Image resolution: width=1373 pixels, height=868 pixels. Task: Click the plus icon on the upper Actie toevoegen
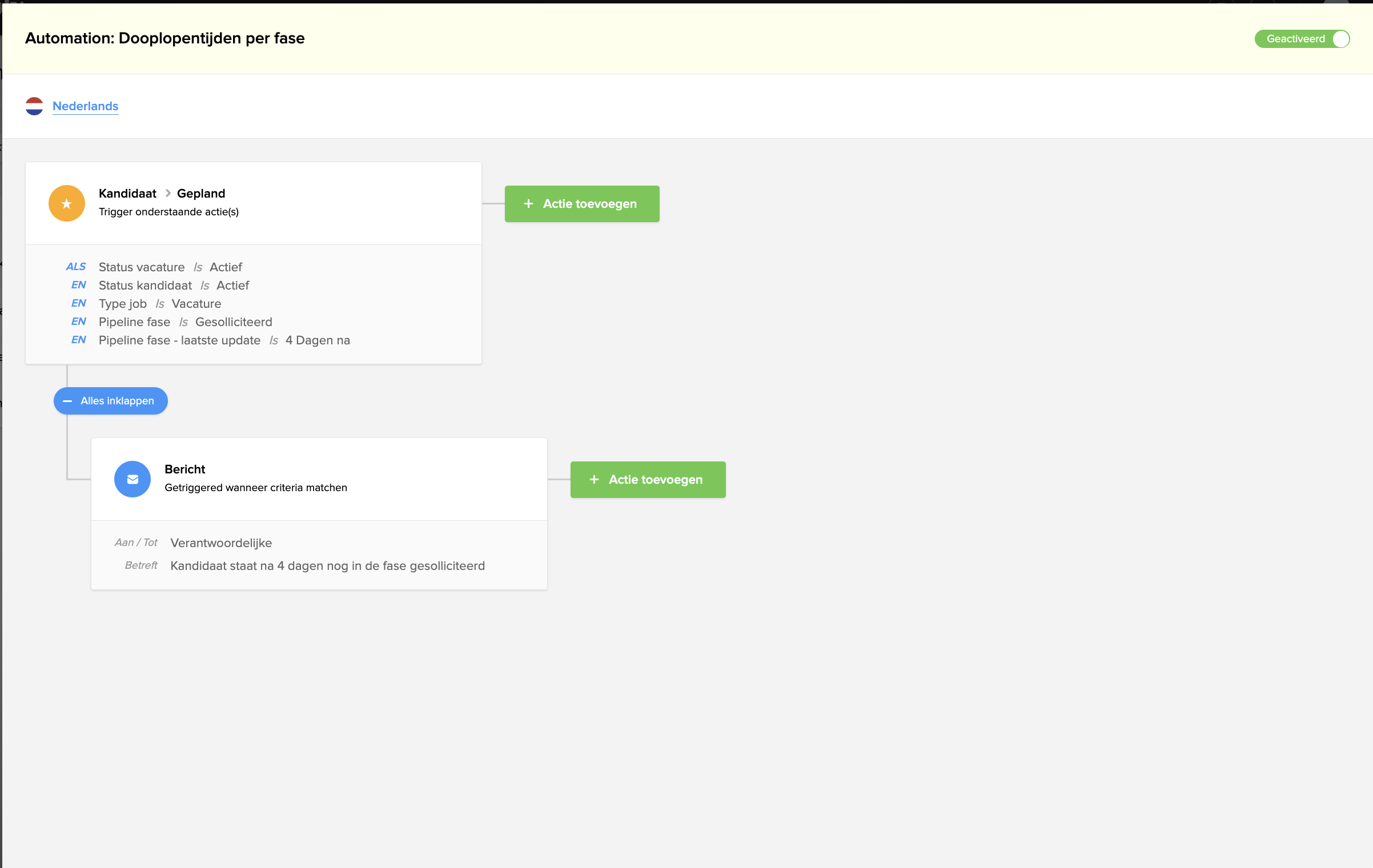click(529, 204)
